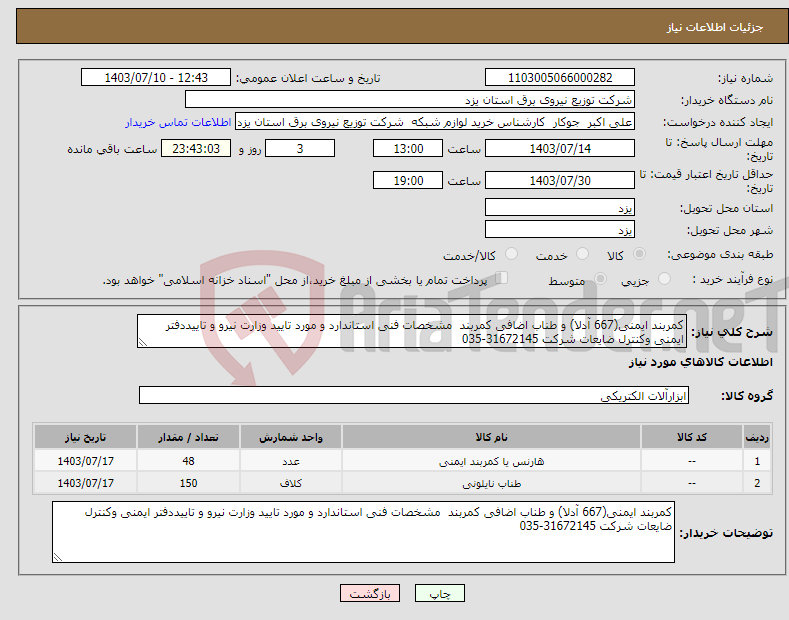Click the resize handle of شرح کلی نیاز textarea

pos(143,343)
